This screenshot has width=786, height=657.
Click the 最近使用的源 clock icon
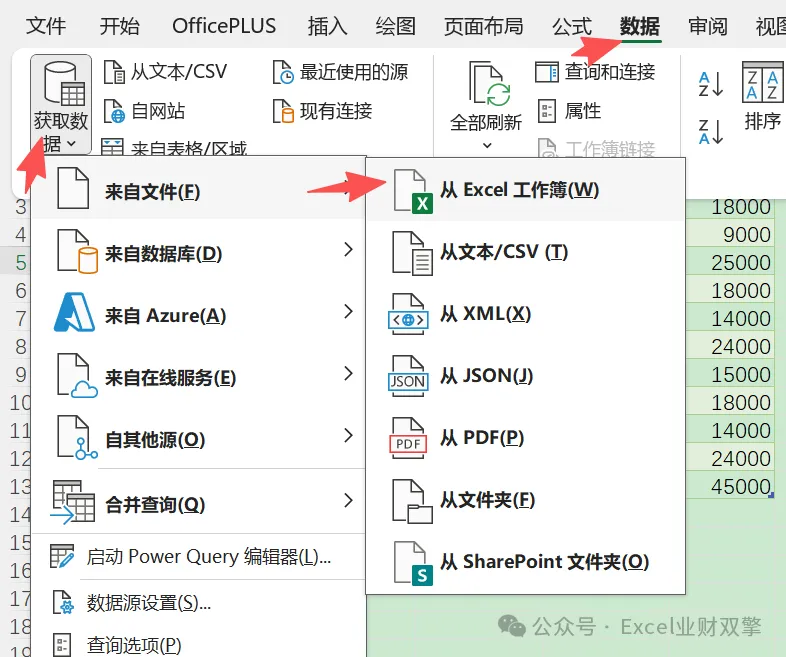(x=283, y=72)
